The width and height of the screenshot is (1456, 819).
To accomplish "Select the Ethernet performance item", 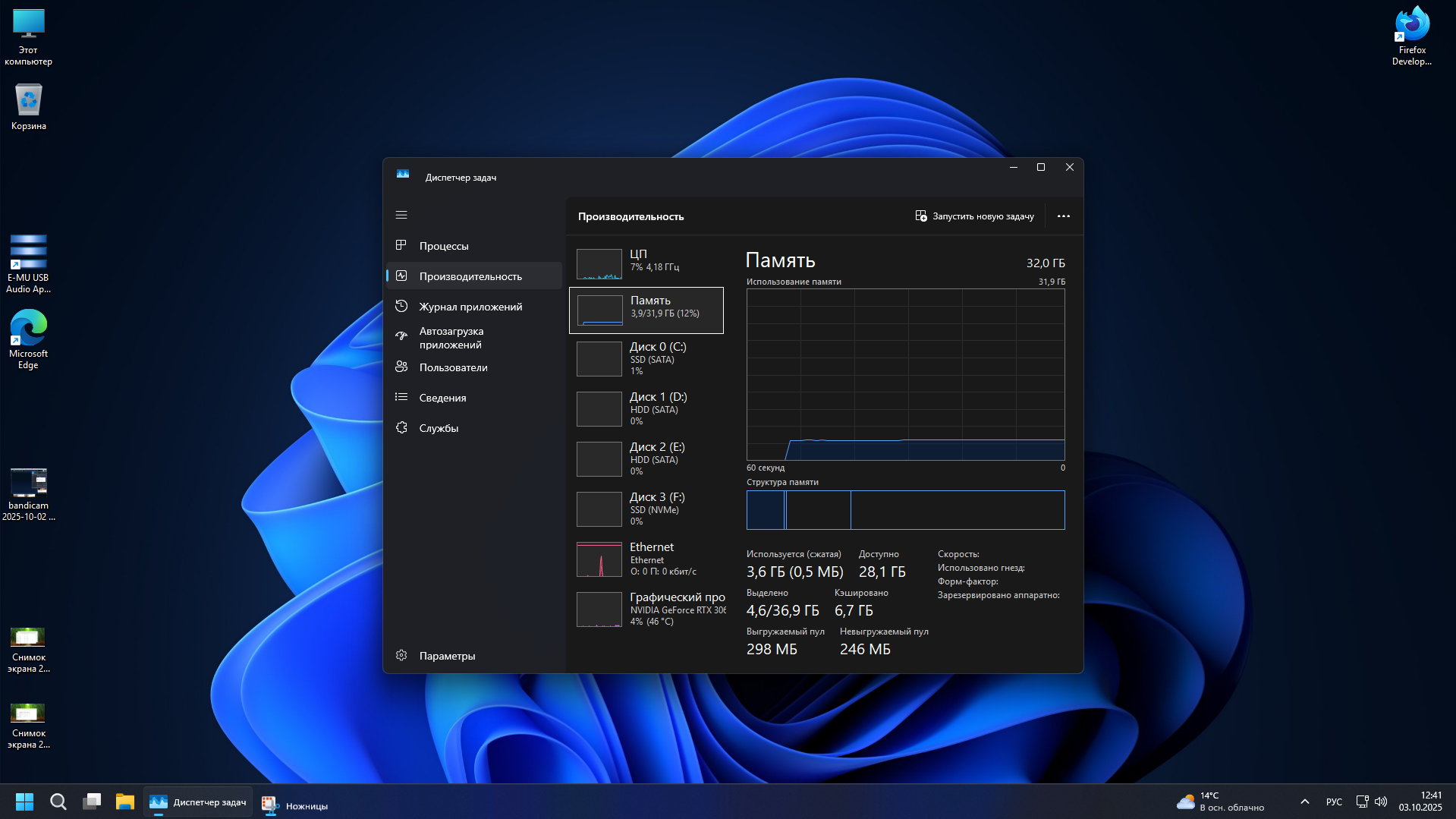I will pyautogui.click(x=646, y=559).
